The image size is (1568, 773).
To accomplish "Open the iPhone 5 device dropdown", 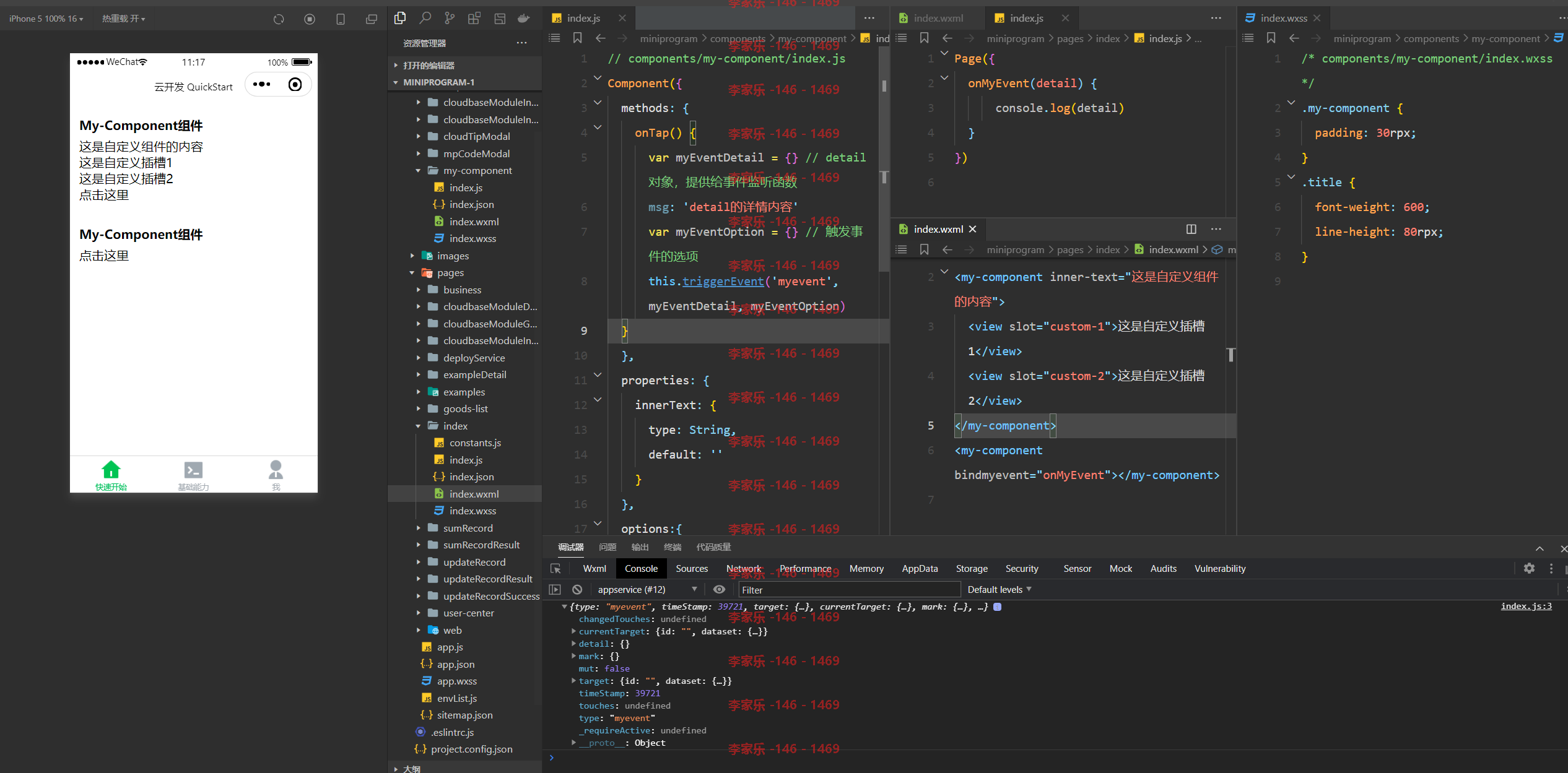I will pos(46,19).
